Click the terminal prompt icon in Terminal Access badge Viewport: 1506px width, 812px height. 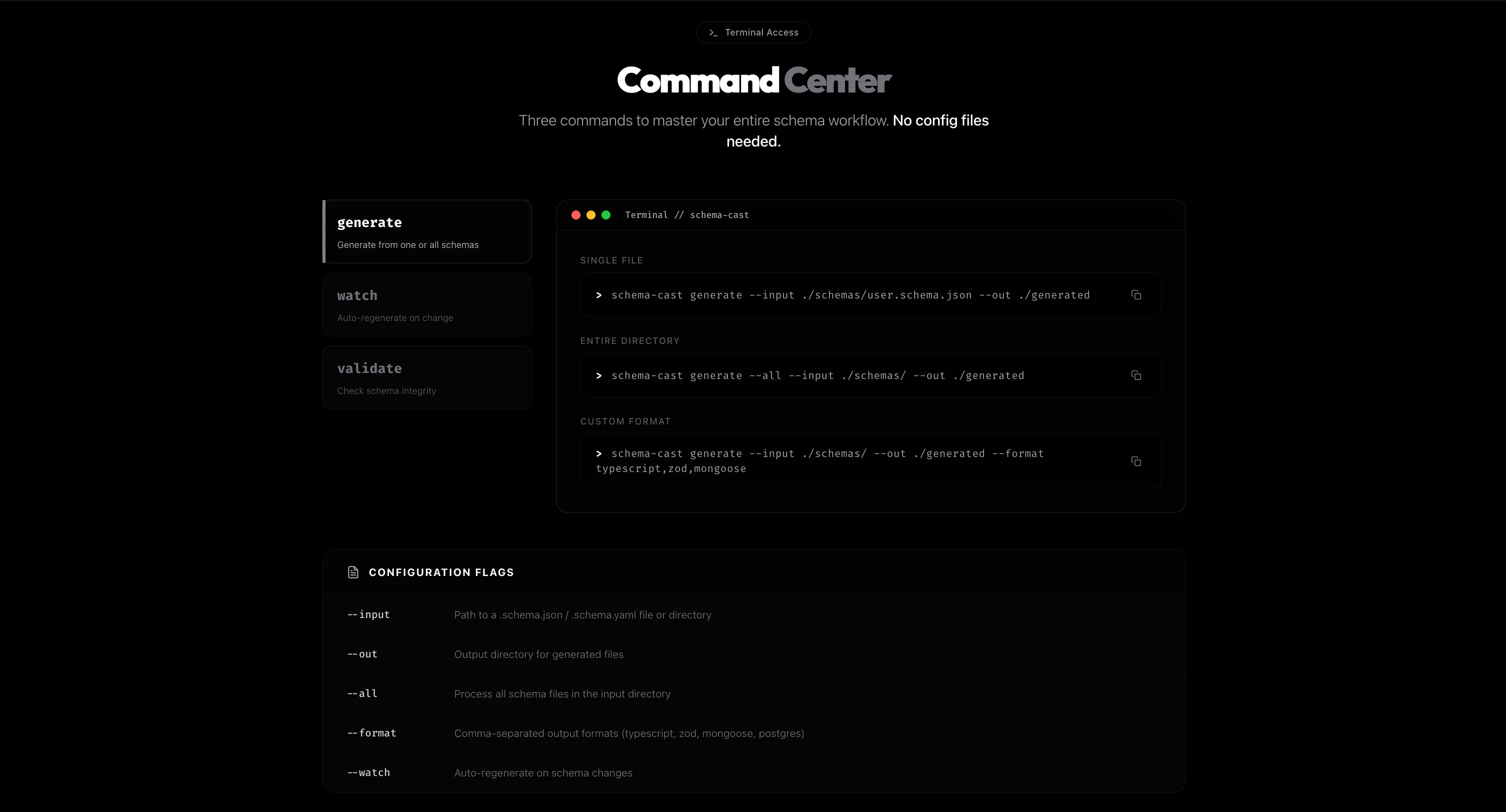[712, 32]
